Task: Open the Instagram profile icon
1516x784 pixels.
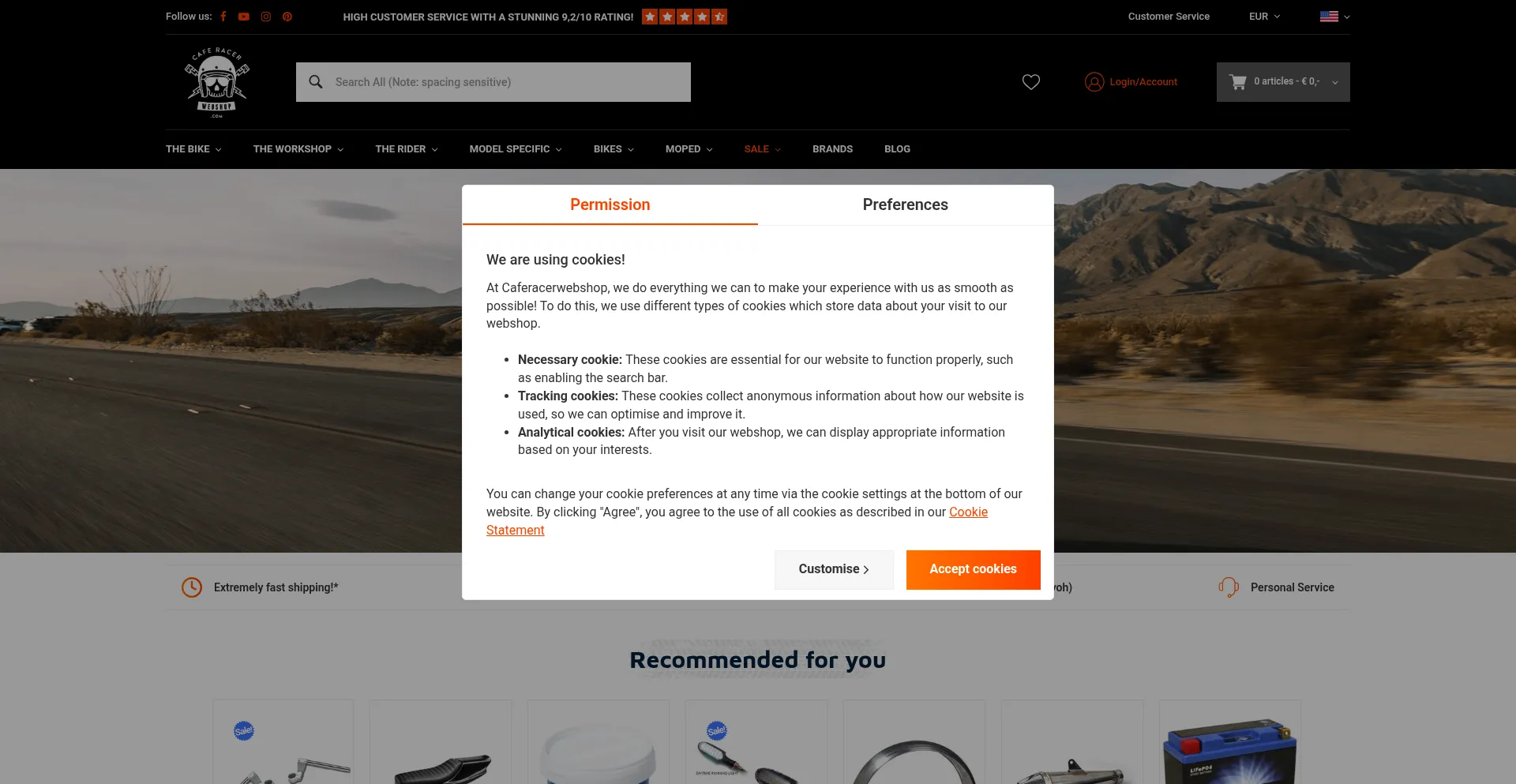Action: (266, 17)
